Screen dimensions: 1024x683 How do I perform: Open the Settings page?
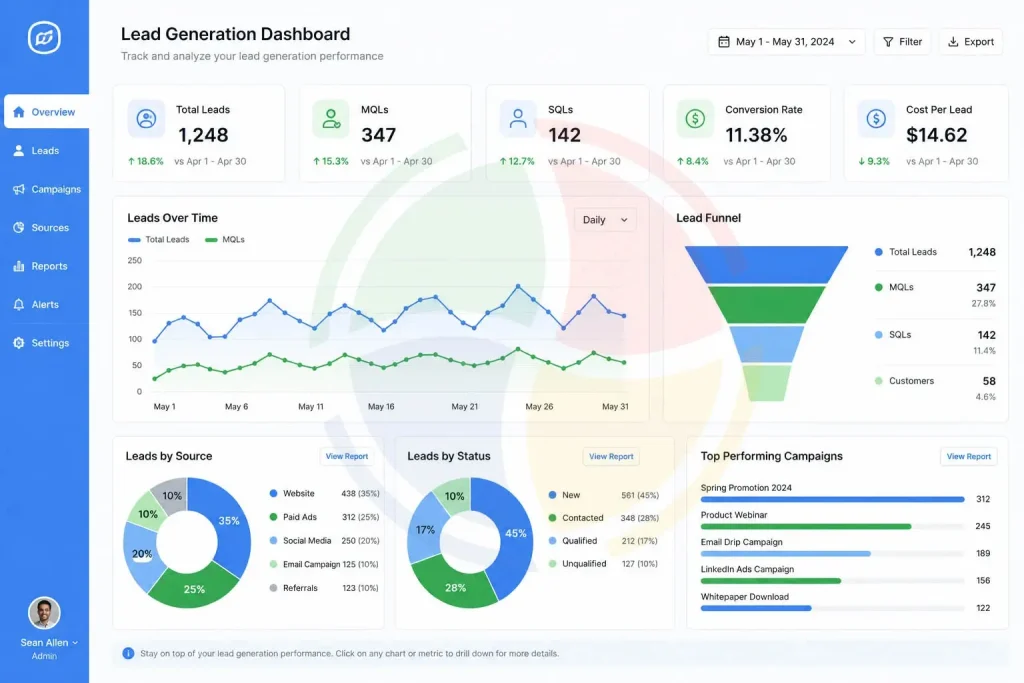pos(44,343)
